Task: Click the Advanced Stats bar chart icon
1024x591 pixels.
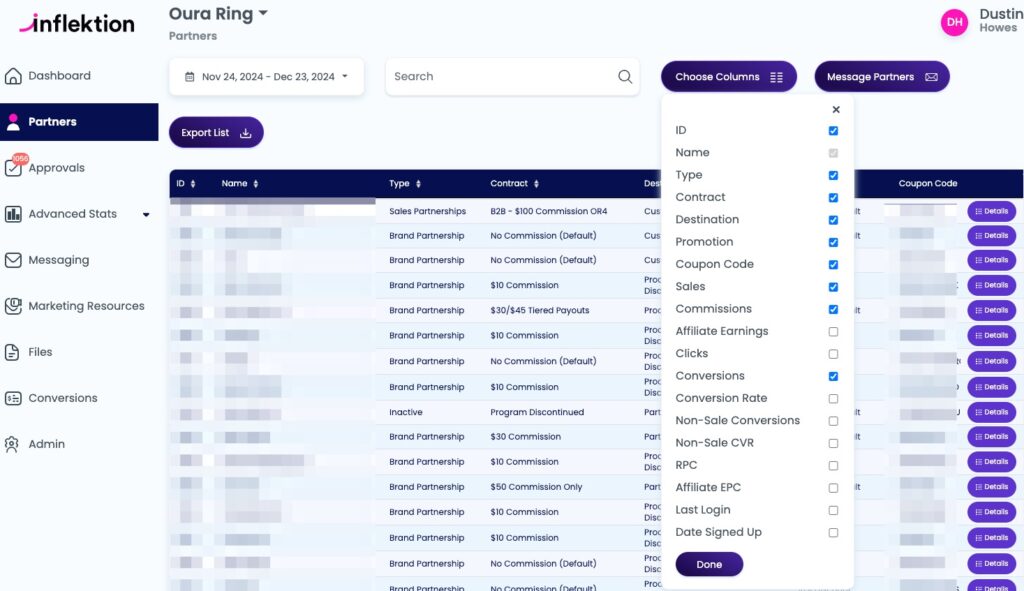Action: click(x=13, y=214)
